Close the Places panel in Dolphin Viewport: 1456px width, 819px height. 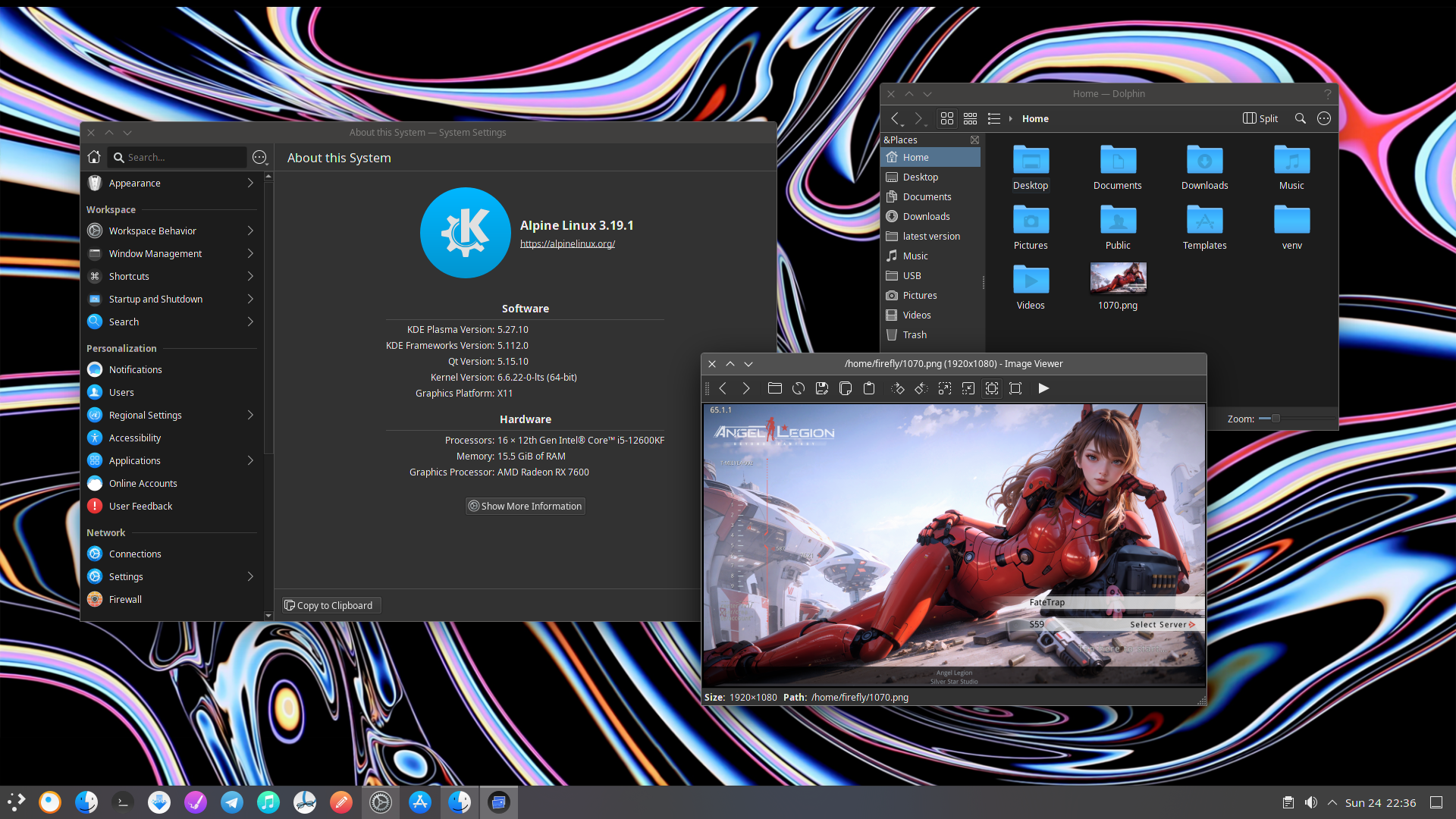pos(974,140)
